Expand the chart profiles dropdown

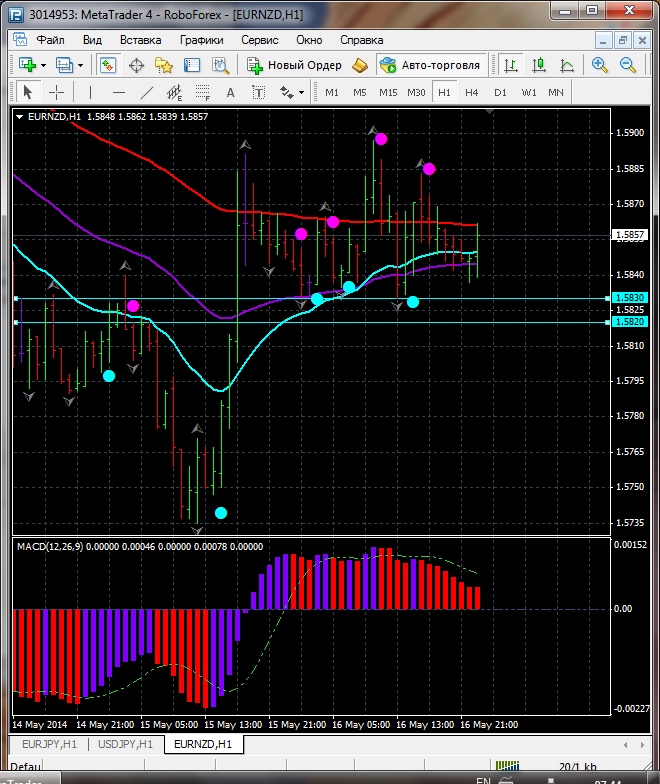81,65
